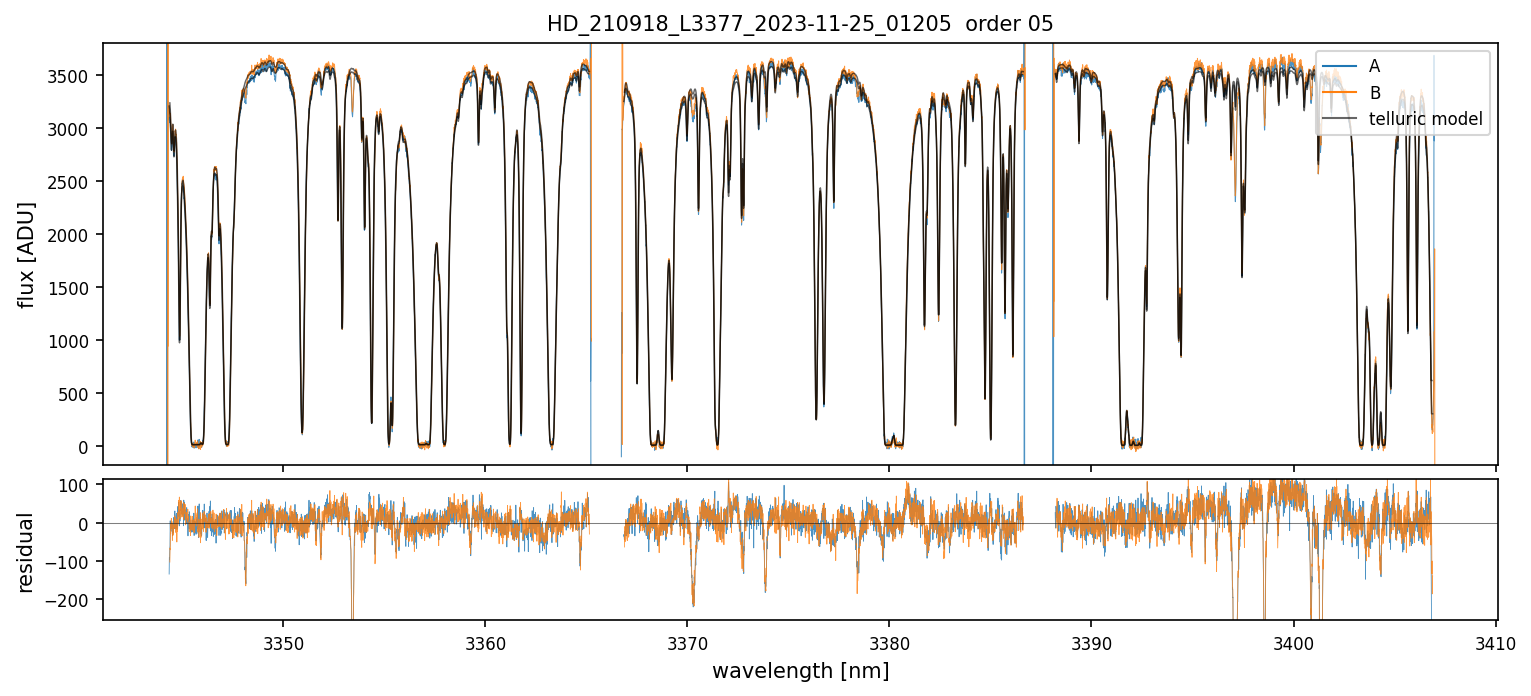Click the 3390 x-axis tick label
Viewport: 1531px width, 696px height.
(x=1091, y=641)
